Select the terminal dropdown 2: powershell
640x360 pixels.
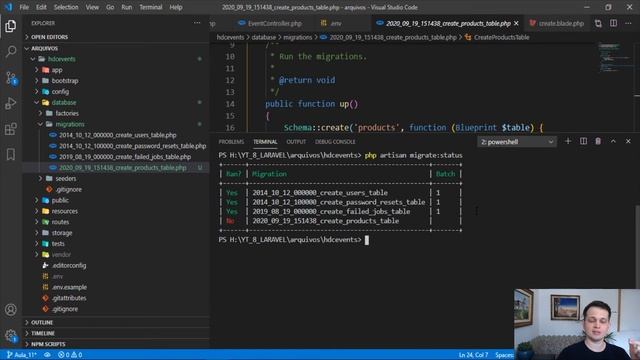517,142
